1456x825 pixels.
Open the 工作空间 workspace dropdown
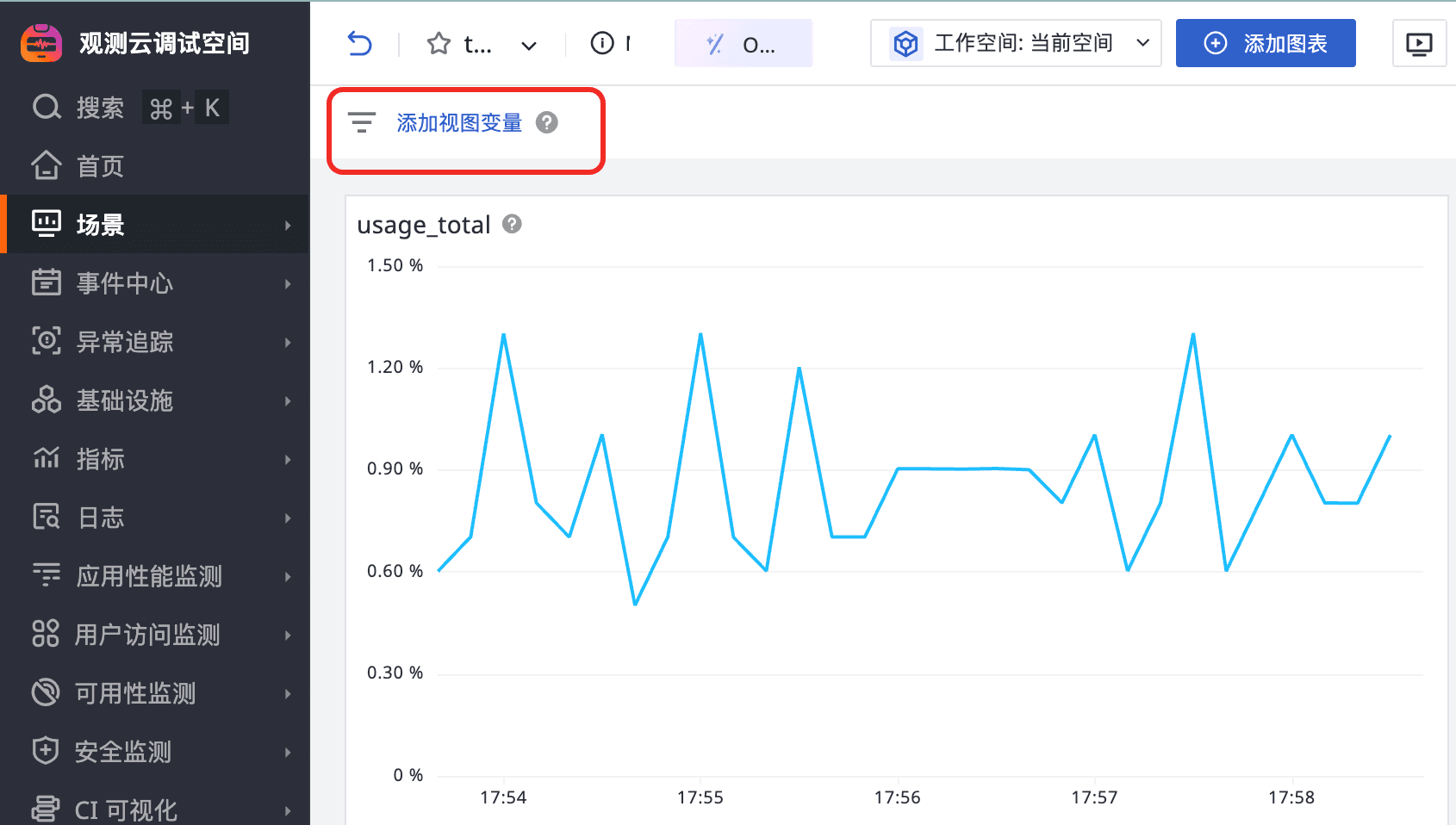(1016, 43)
